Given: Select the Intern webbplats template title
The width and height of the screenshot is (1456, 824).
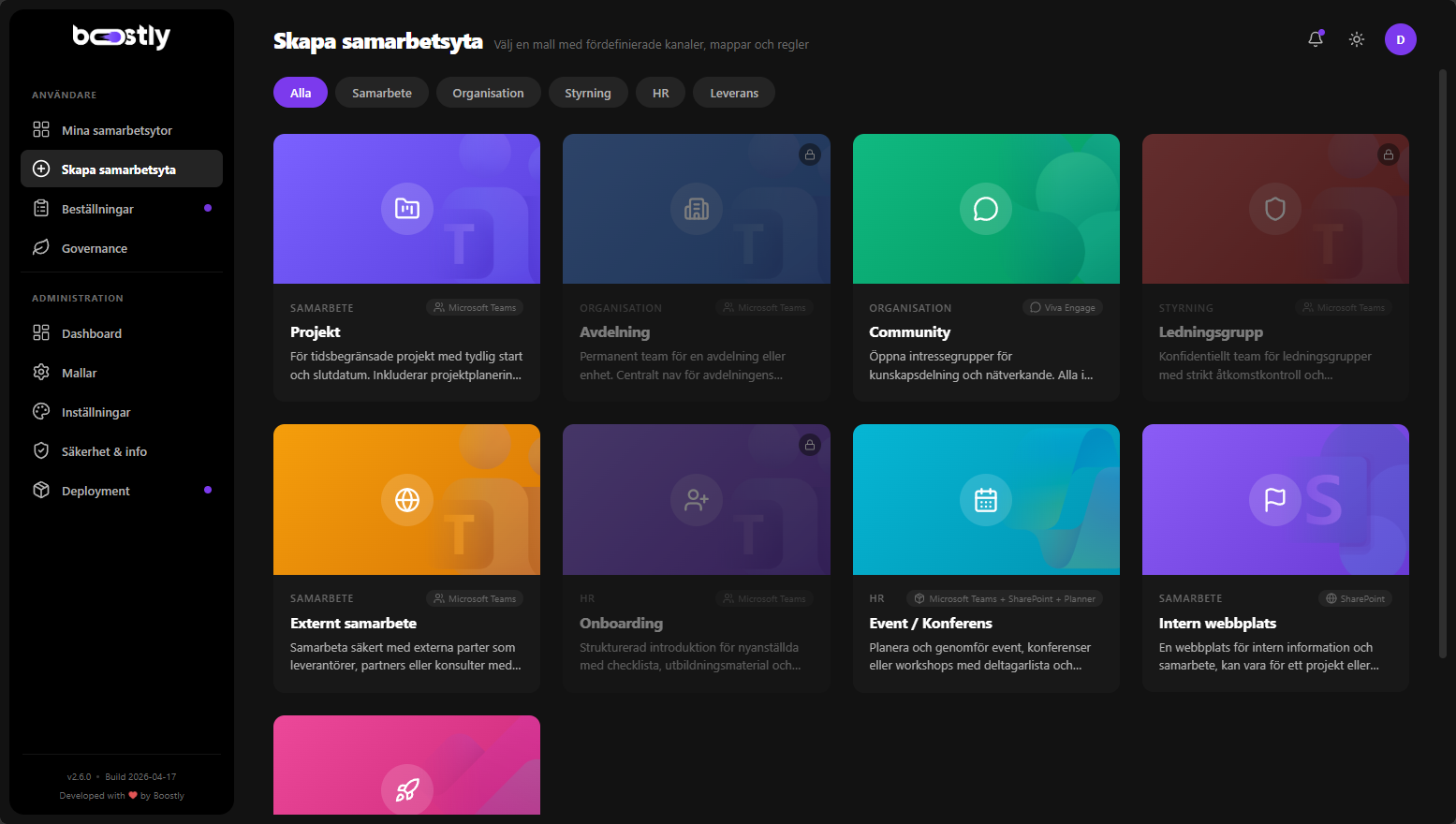Looking at the screenshot, I should [x=1217, y=624].
